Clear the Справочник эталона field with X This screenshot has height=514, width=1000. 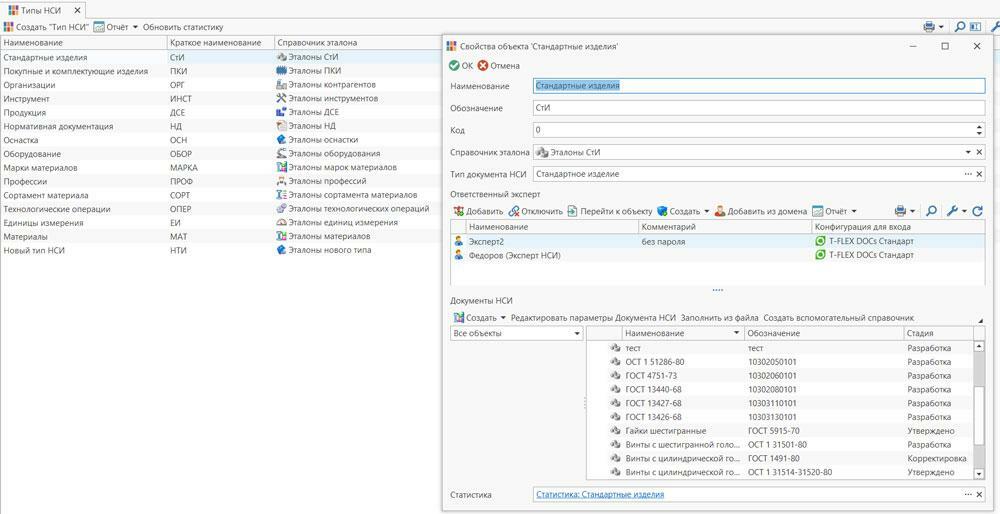(979, 152)
